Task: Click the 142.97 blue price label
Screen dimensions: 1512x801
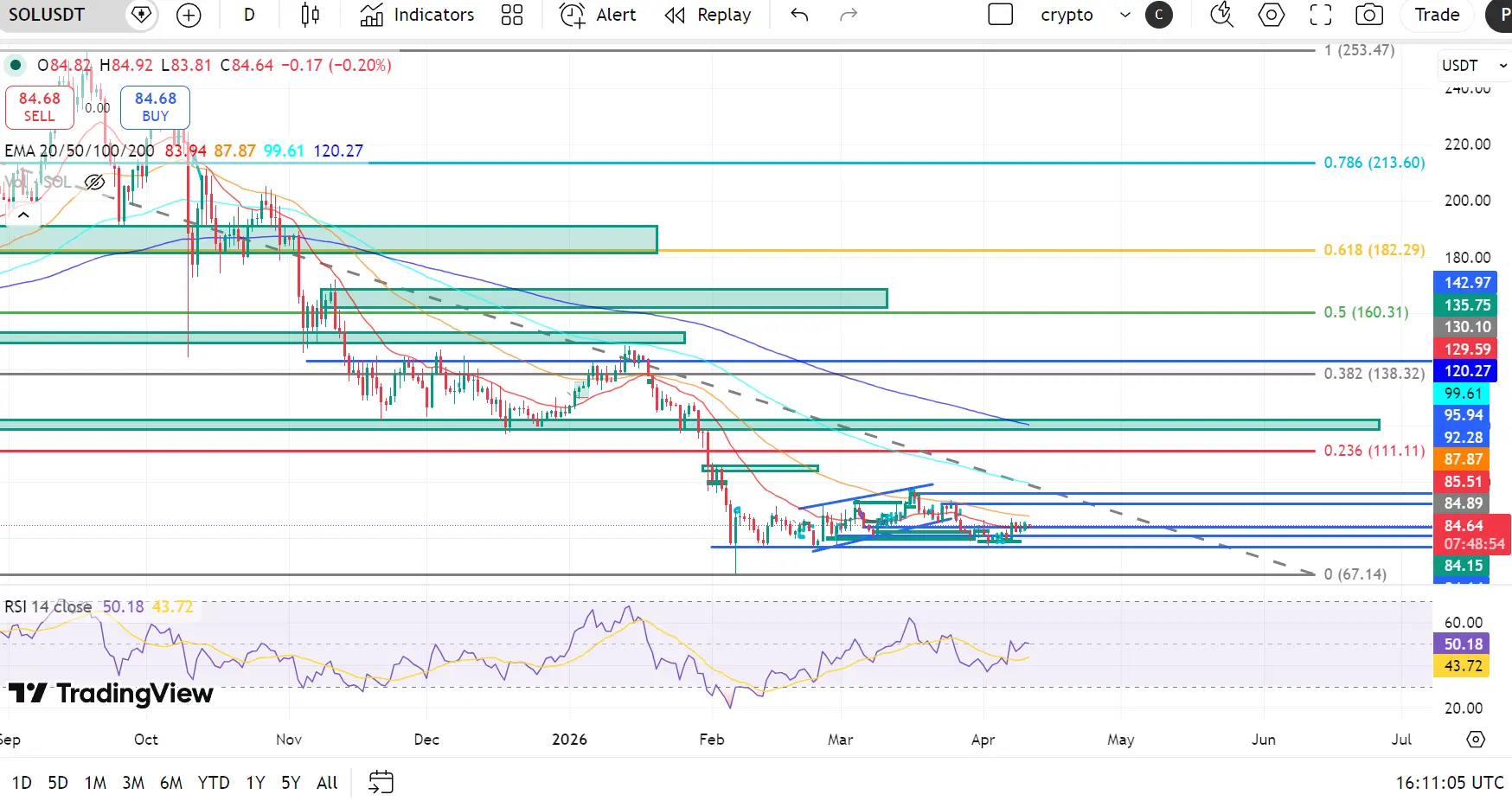Action: [x=1467, y=283]
